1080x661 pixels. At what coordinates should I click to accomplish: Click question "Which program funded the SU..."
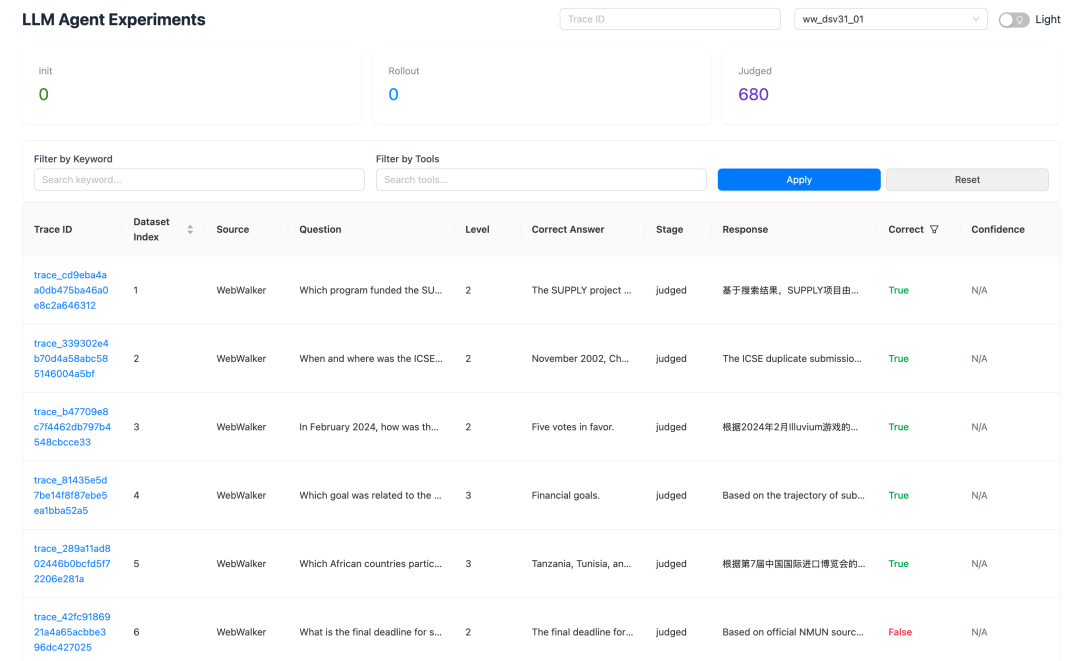[x=371, y=290]
